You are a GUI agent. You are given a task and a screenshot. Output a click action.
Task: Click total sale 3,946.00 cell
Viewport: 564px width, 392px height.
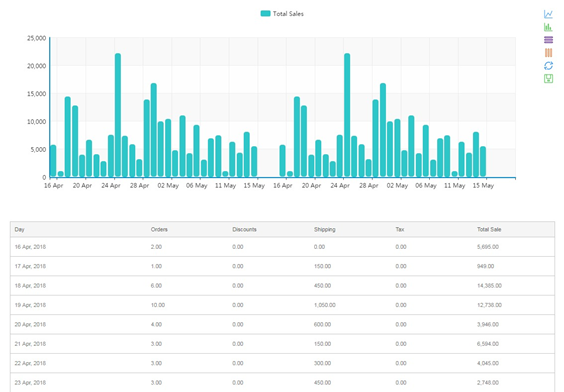click(488, 325)
